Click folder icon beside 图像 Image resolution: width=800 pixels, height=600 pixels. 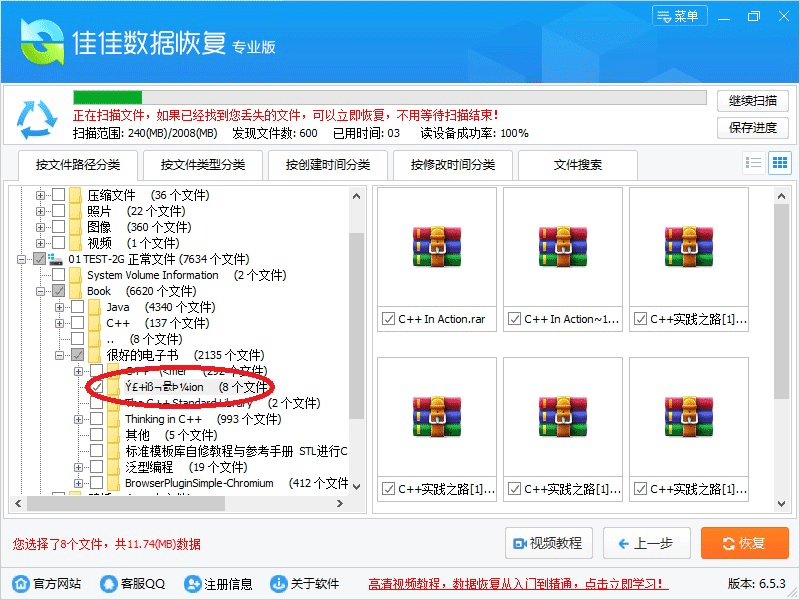(x=76, y=227)
